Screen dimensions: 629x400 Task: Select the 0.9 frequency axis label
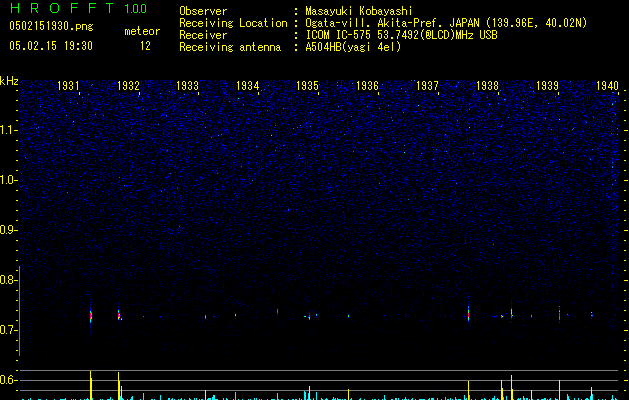[x=9, y=230]
